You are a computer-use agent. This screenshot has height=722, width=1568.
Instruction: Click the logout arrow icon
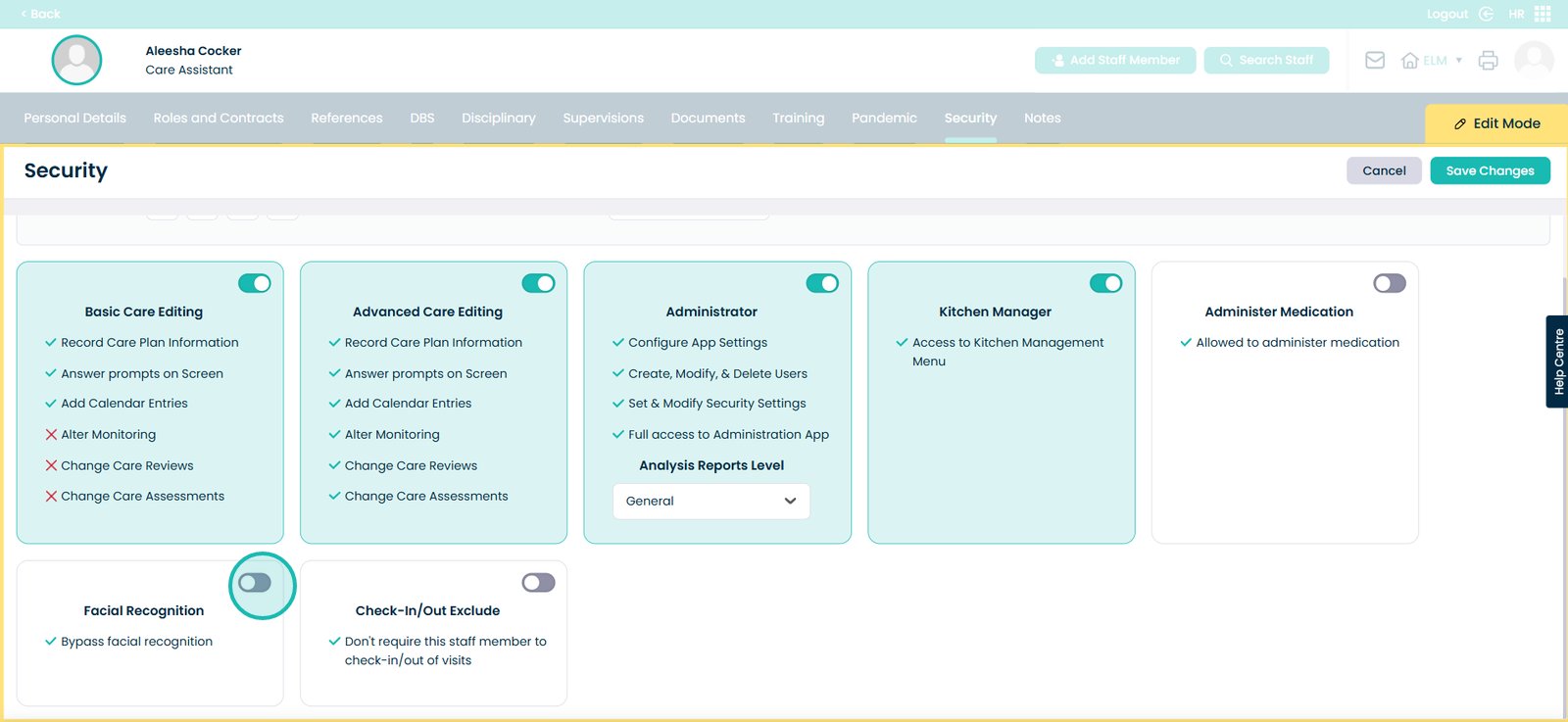(1486, 14)
